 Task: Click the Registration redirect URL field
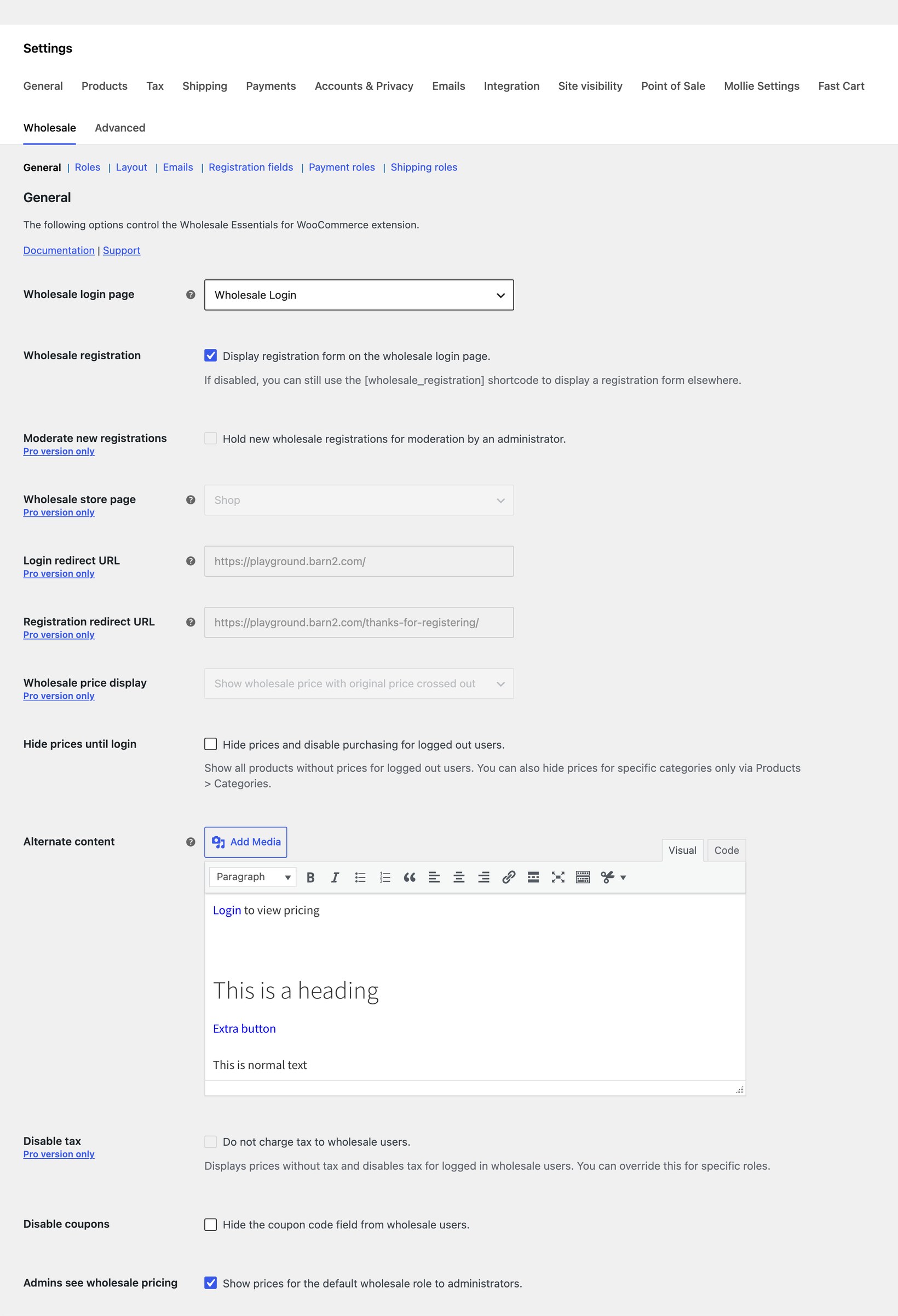359,622
